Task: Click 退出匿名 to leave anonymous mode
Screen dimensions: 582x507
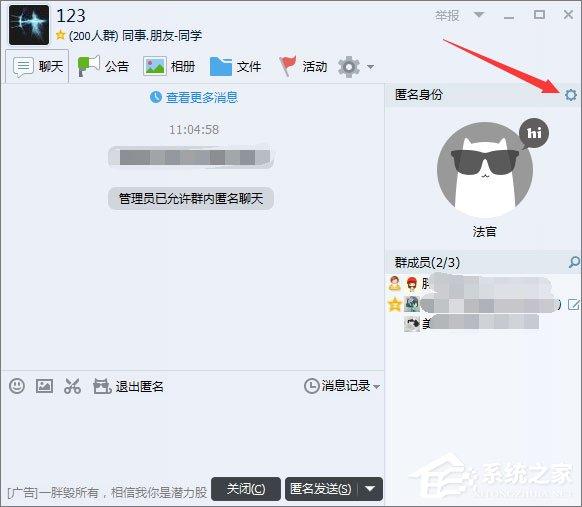Action: [128, 386]
